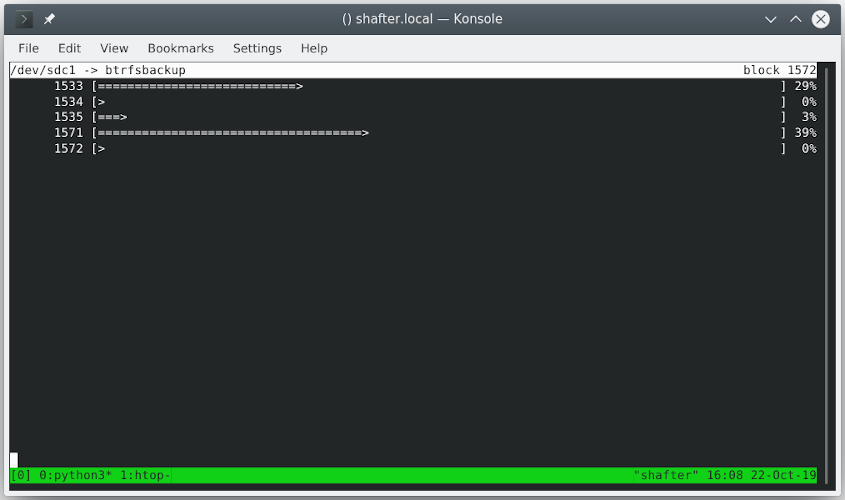This screenshot has width=845, height=500.
Task: Click the progress bar for block 1533
Action: tap(439, 86)
